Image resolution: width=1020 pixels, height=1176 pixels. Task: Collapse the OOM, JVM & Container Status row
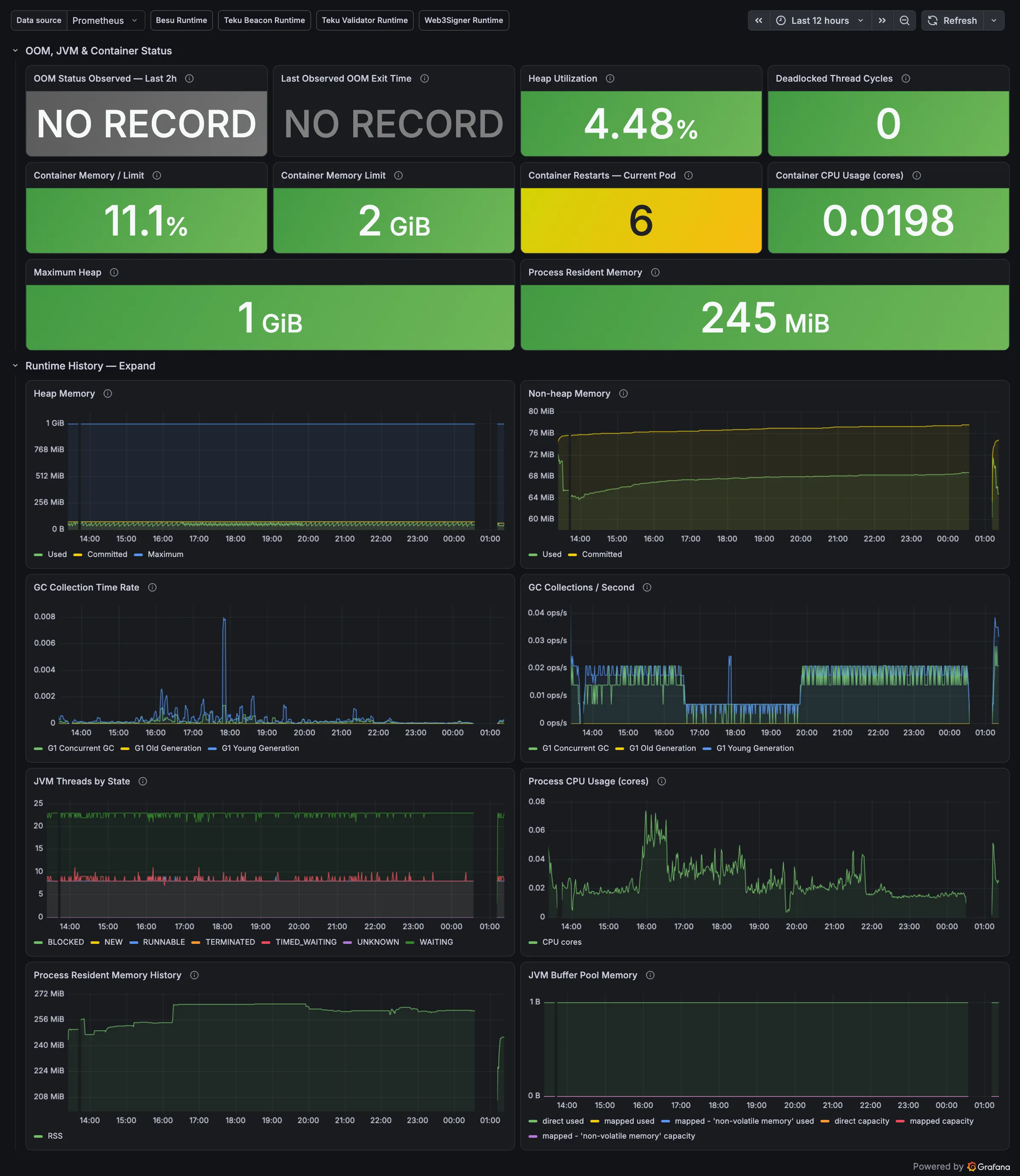click(15, 51)
